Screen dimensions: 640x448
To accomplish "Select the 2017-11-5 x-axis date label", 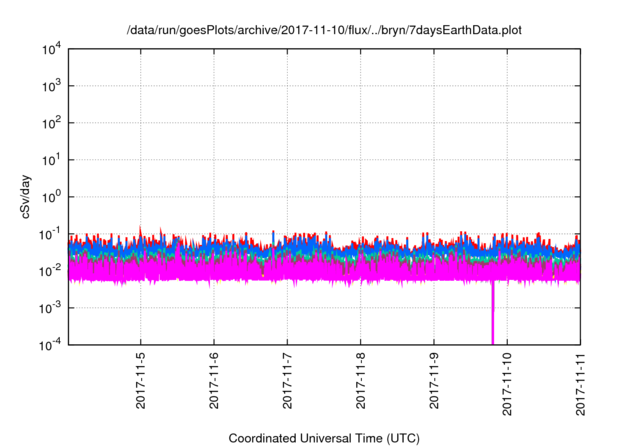I will point(140,381).
